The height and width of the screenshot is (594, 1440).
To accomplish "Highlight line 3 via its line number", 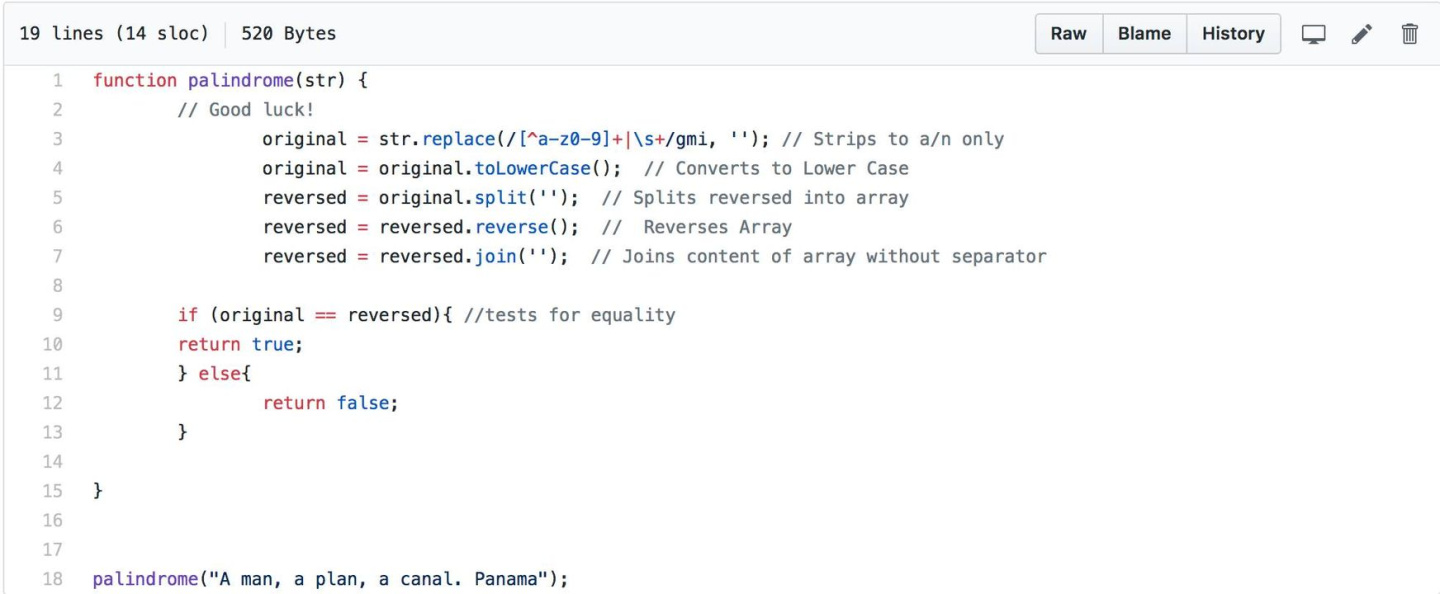I will pyautogui.click(x=57, y=139).
